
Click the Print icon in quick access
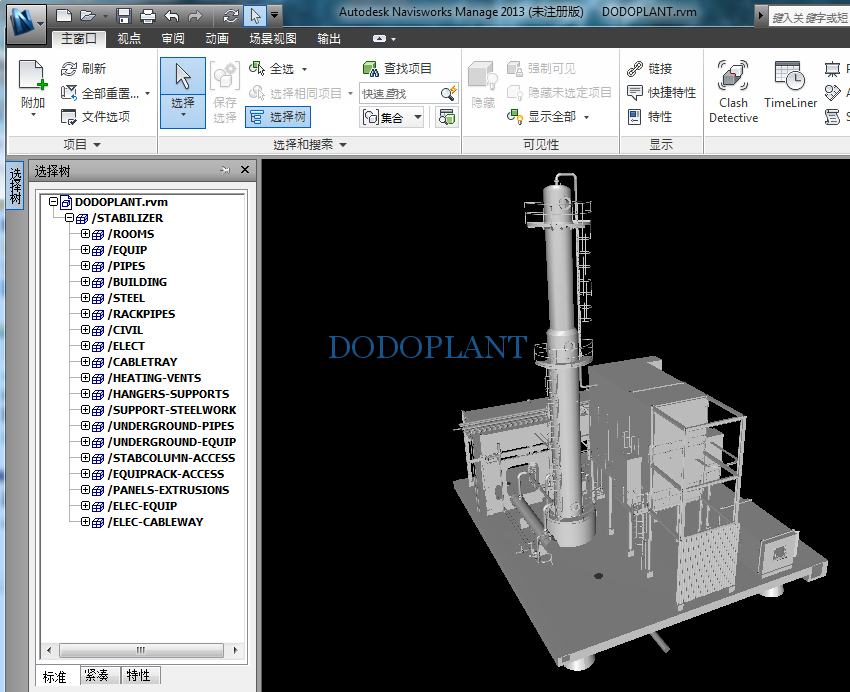(147, 16)
